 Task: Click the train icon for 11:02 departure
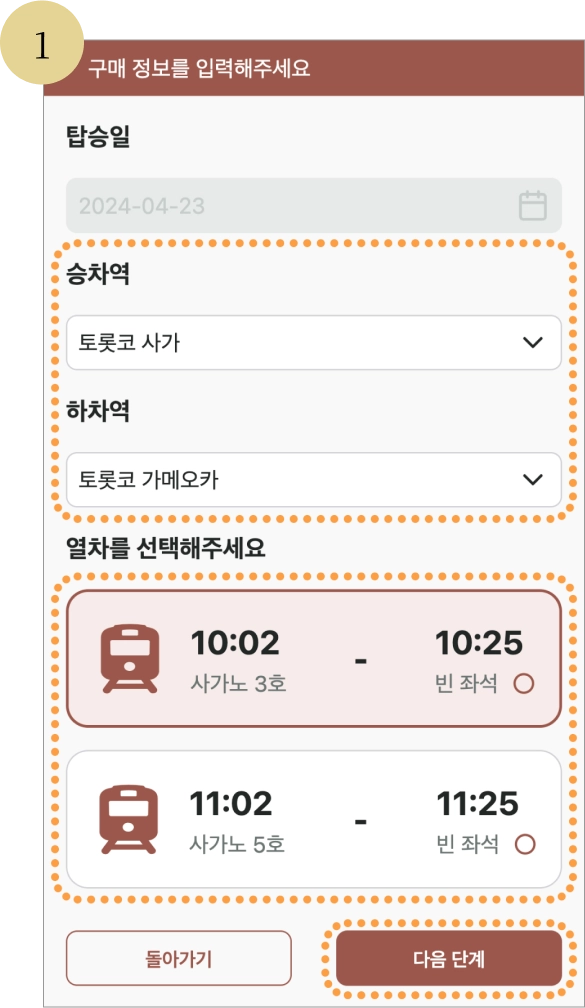[x=128, y=819]
